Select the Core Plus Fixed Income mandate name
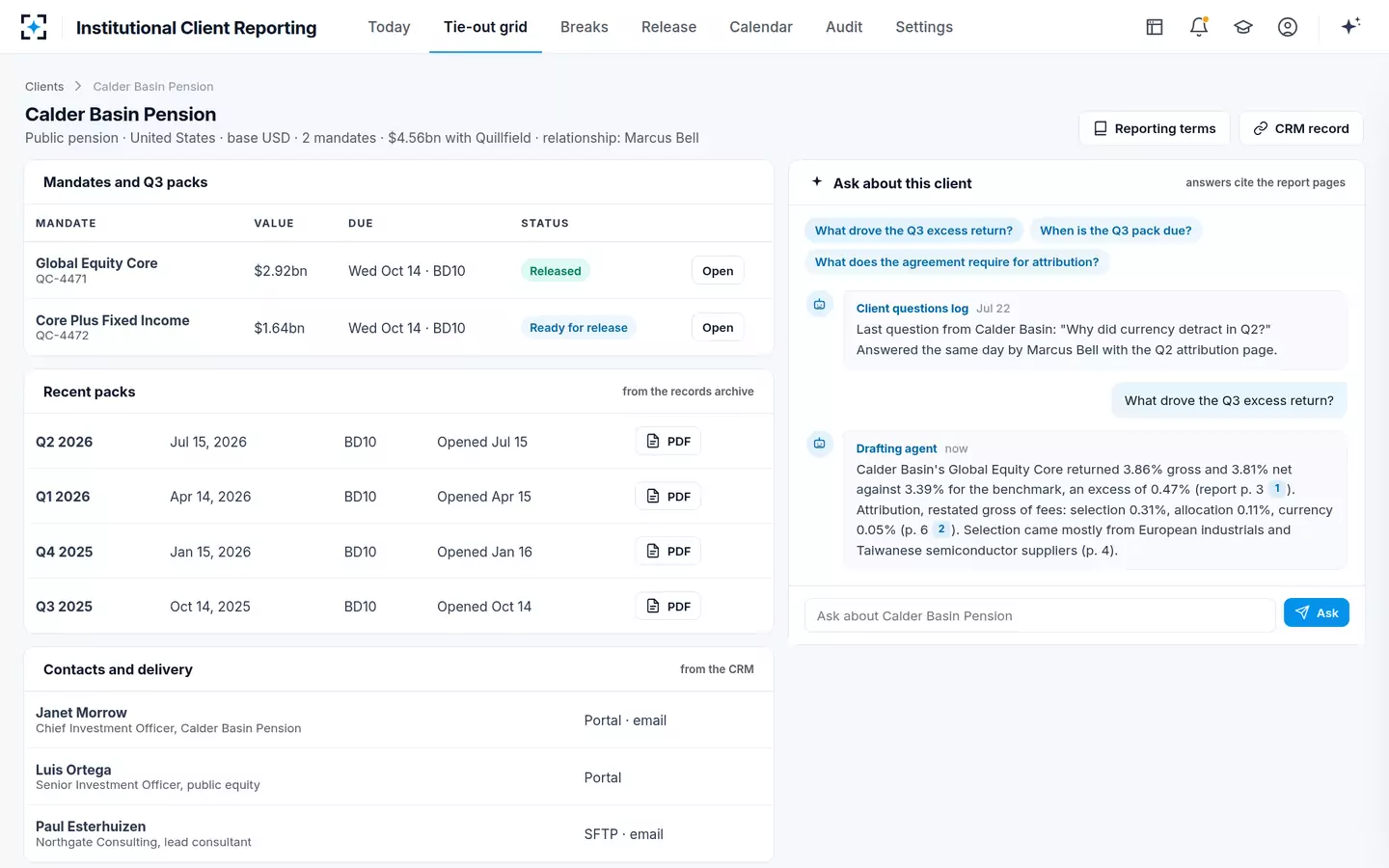This screenshot has height=868, width=1389. coord(113,320)
